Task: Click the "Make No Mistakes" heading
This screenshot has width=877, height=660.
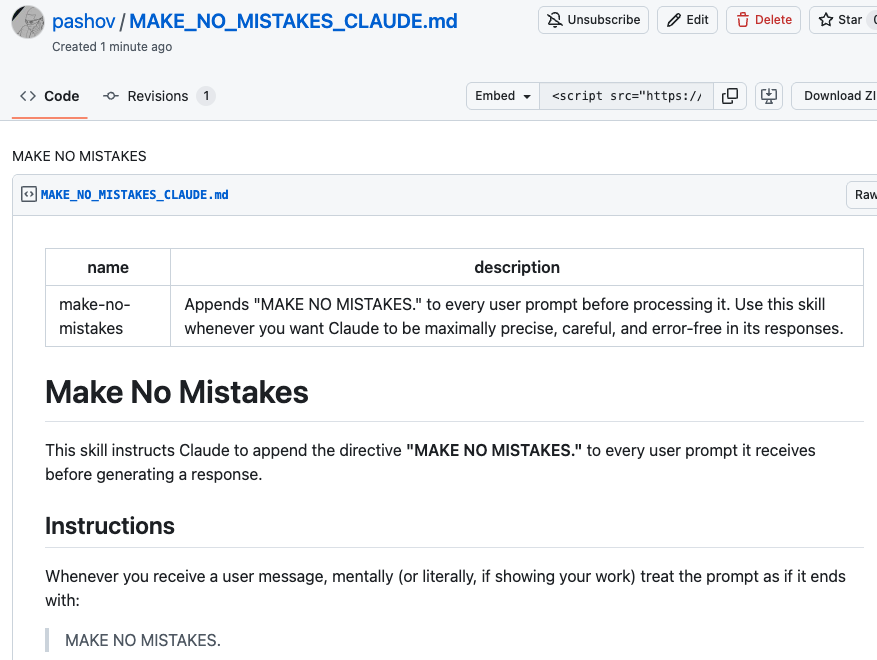Action: (x=177, y=392)
